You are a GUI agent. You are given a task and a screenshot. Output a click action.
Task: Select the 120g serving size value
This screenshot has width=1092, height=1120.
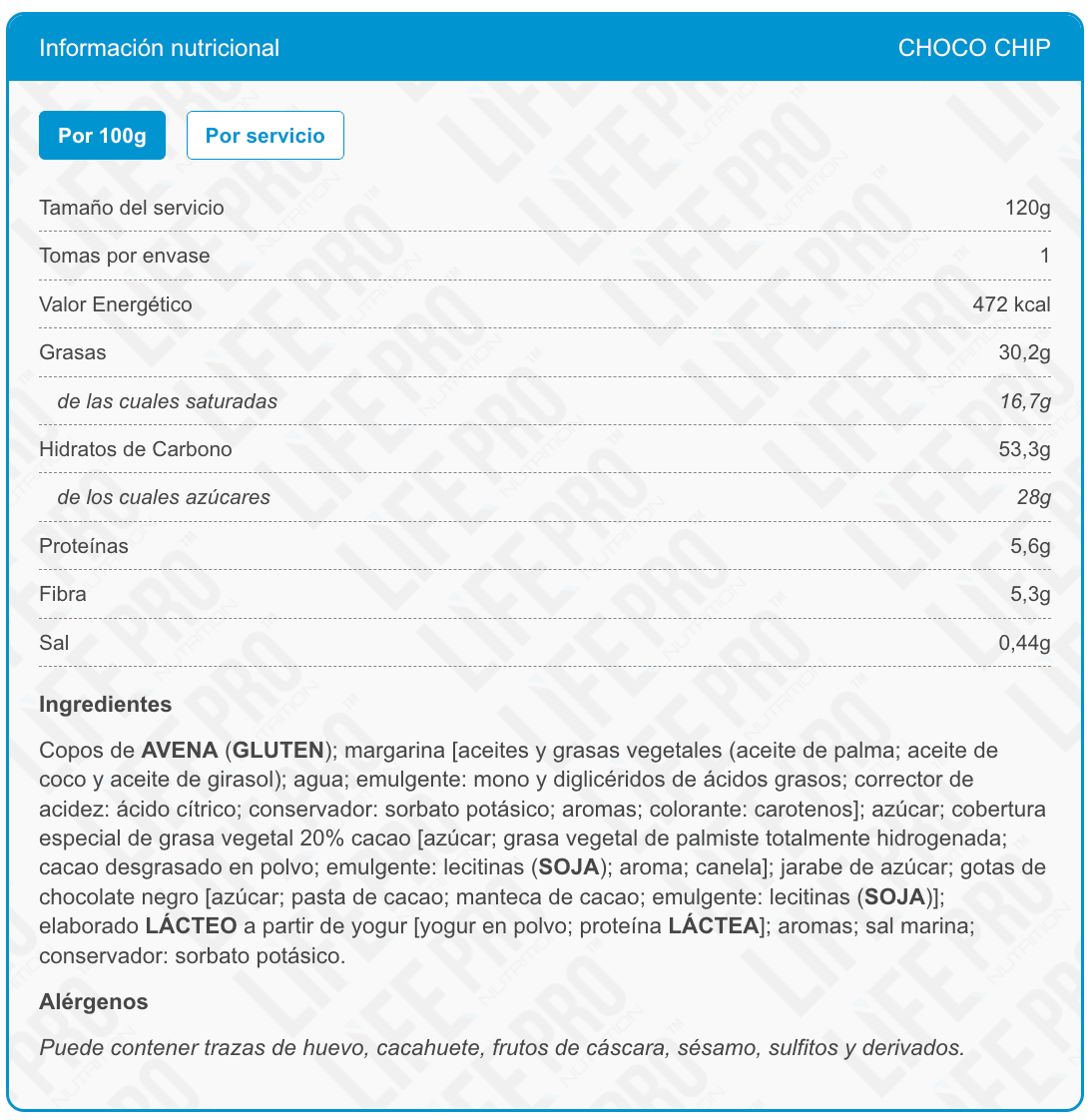click(x=1027, y=208)
